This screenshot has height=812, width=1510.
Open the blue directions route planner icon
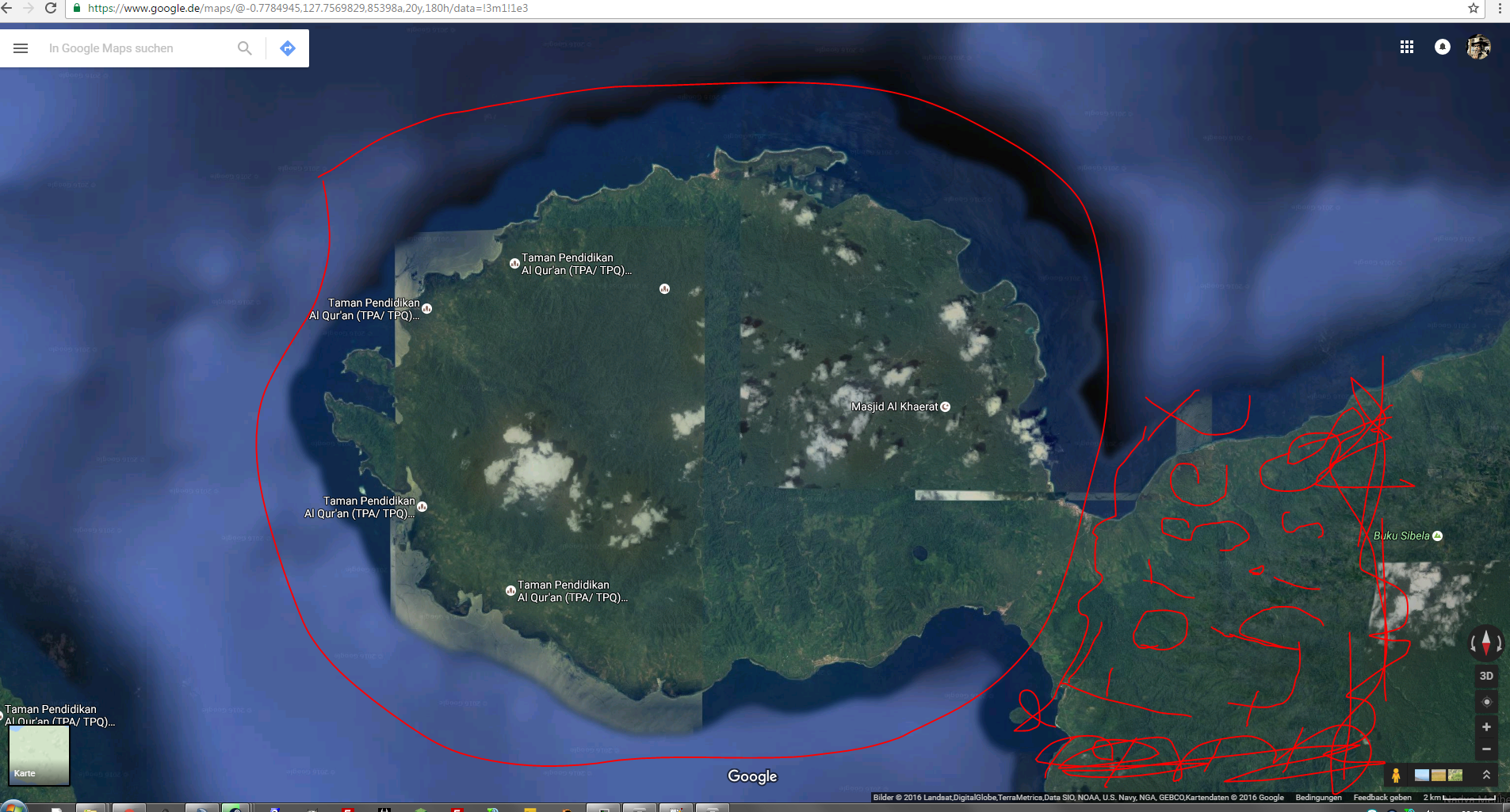tap(288, 48)
